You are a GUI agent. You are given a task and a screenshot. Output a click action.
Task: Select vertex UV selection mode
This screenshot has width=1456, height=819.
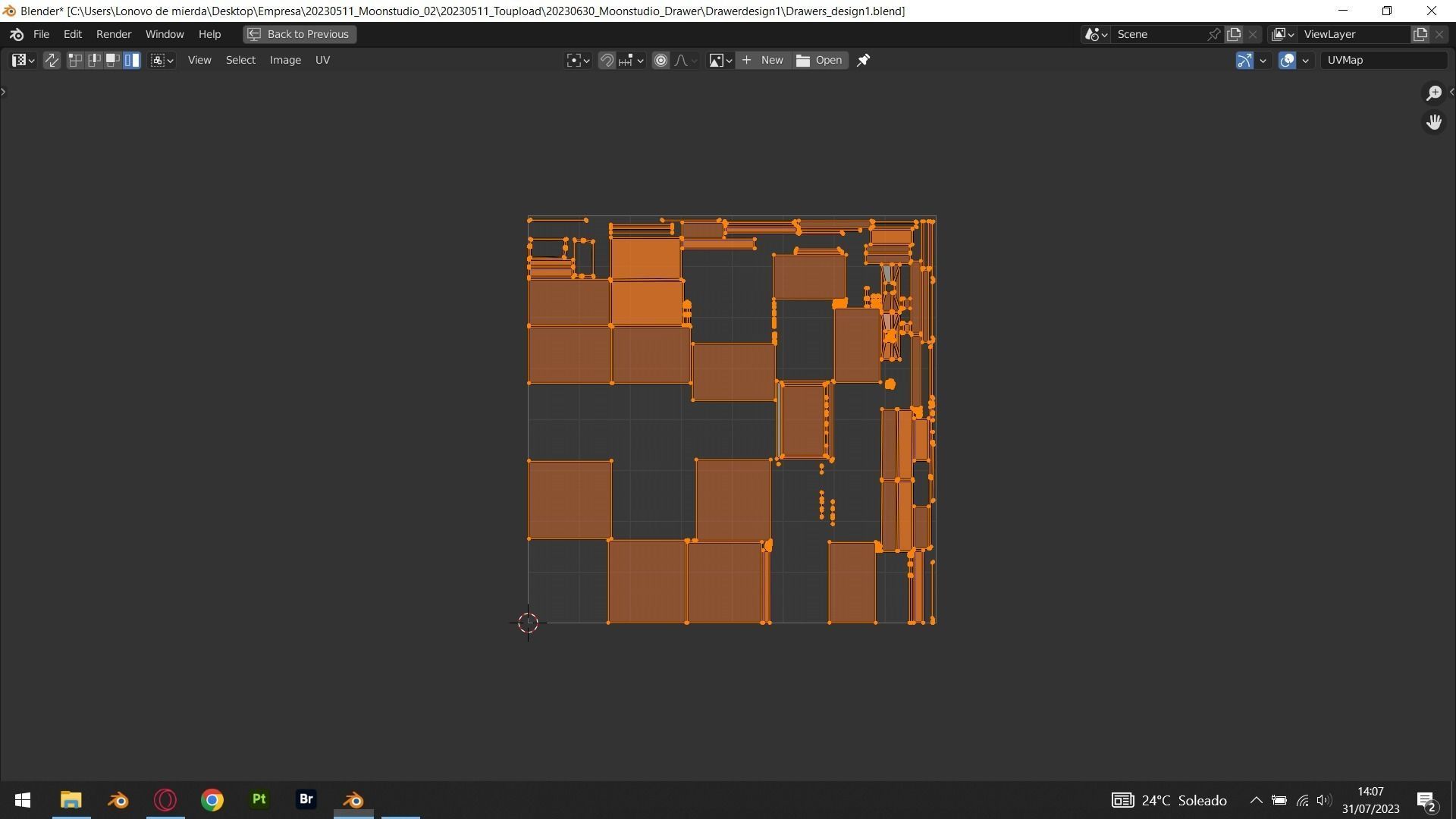tap(75, 60)
